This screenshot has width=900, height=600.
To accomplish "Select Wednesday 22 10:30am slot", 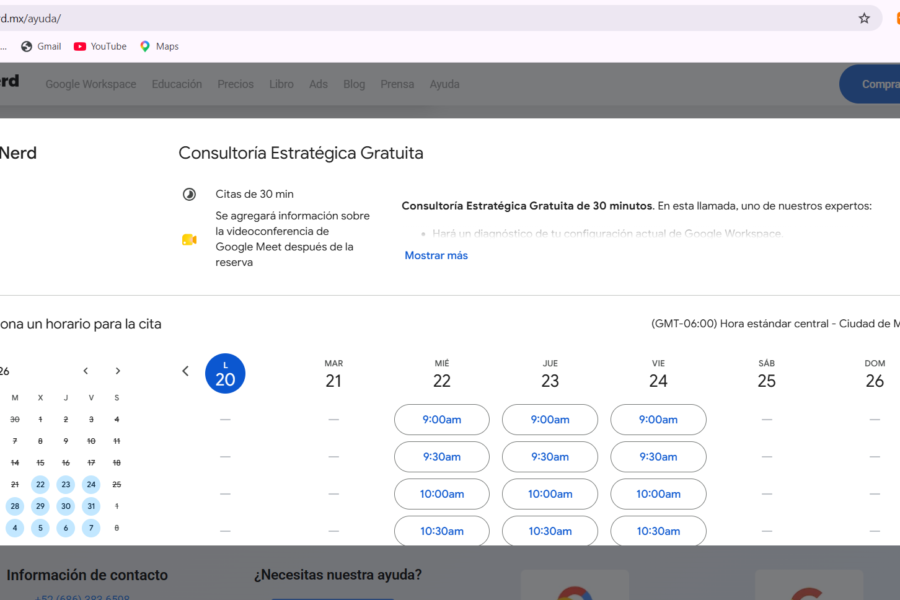I will (441, 531).
